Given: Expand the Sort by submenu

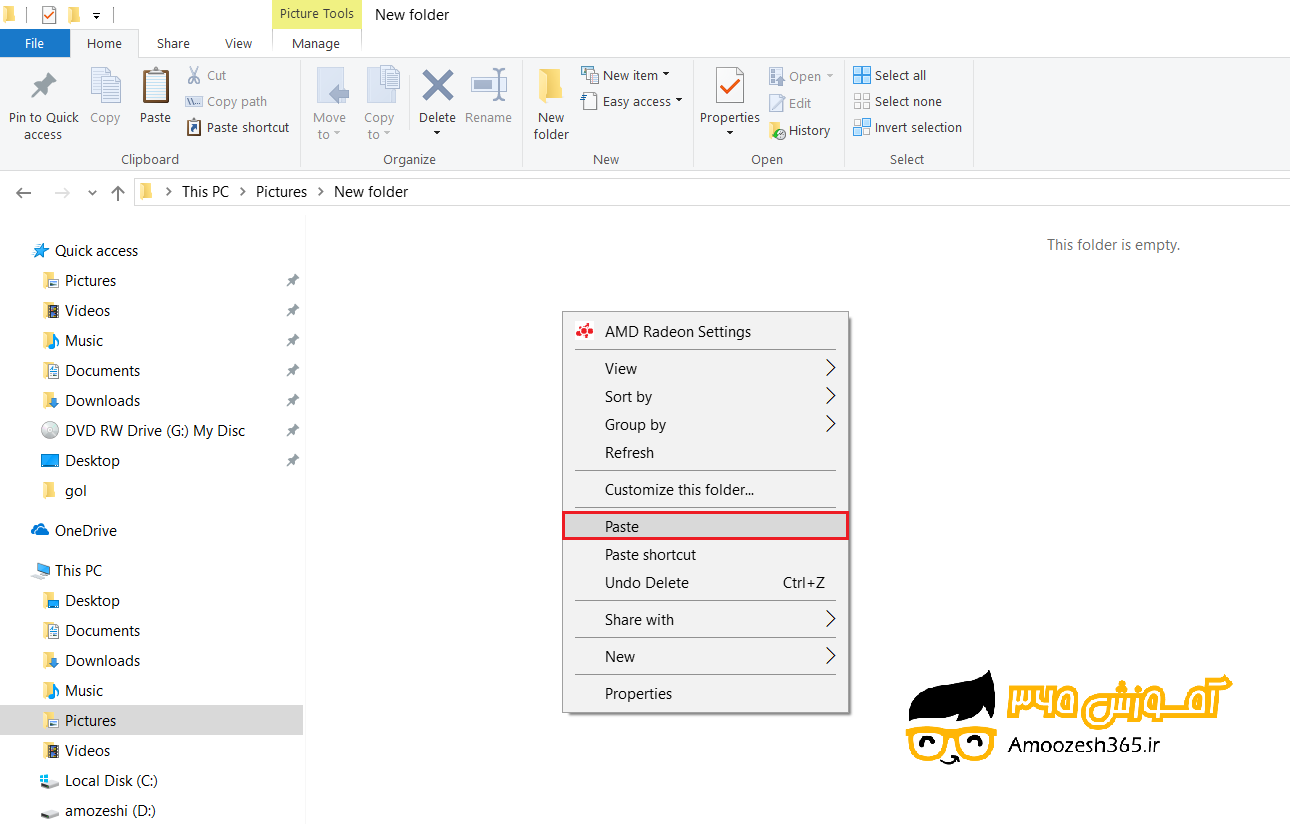Looking at the screenshot, I should click(x=628, y=396).
